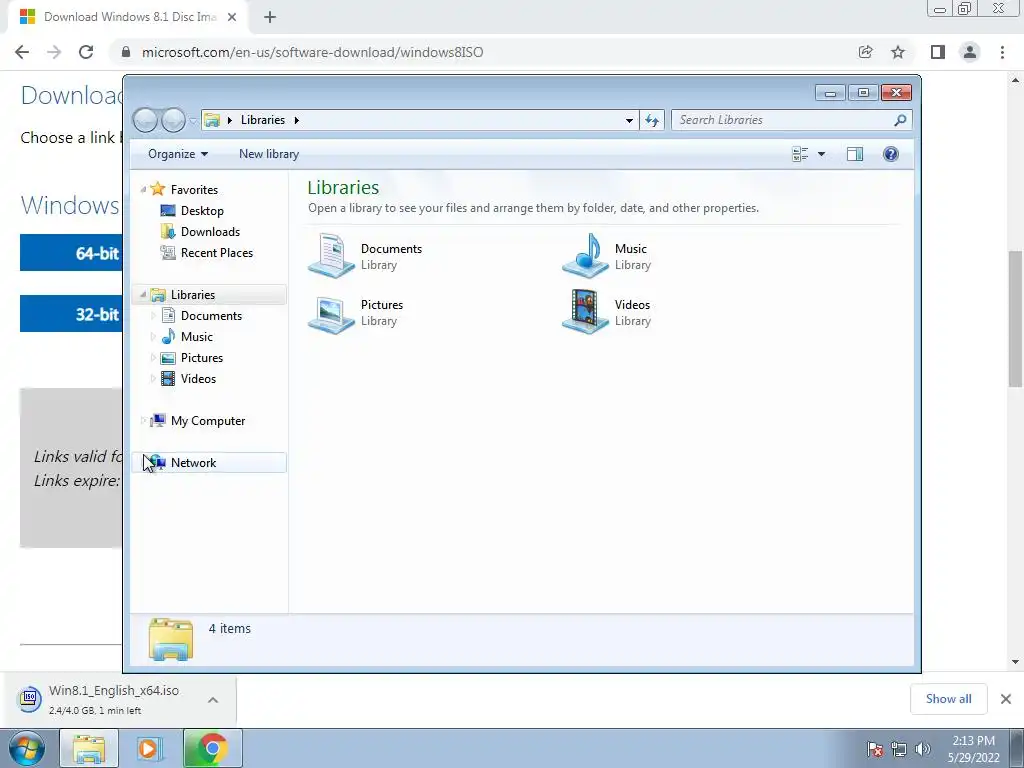Click arrow after Libraries in address bar
The image size is (1024, 768).
click(296, 120)
